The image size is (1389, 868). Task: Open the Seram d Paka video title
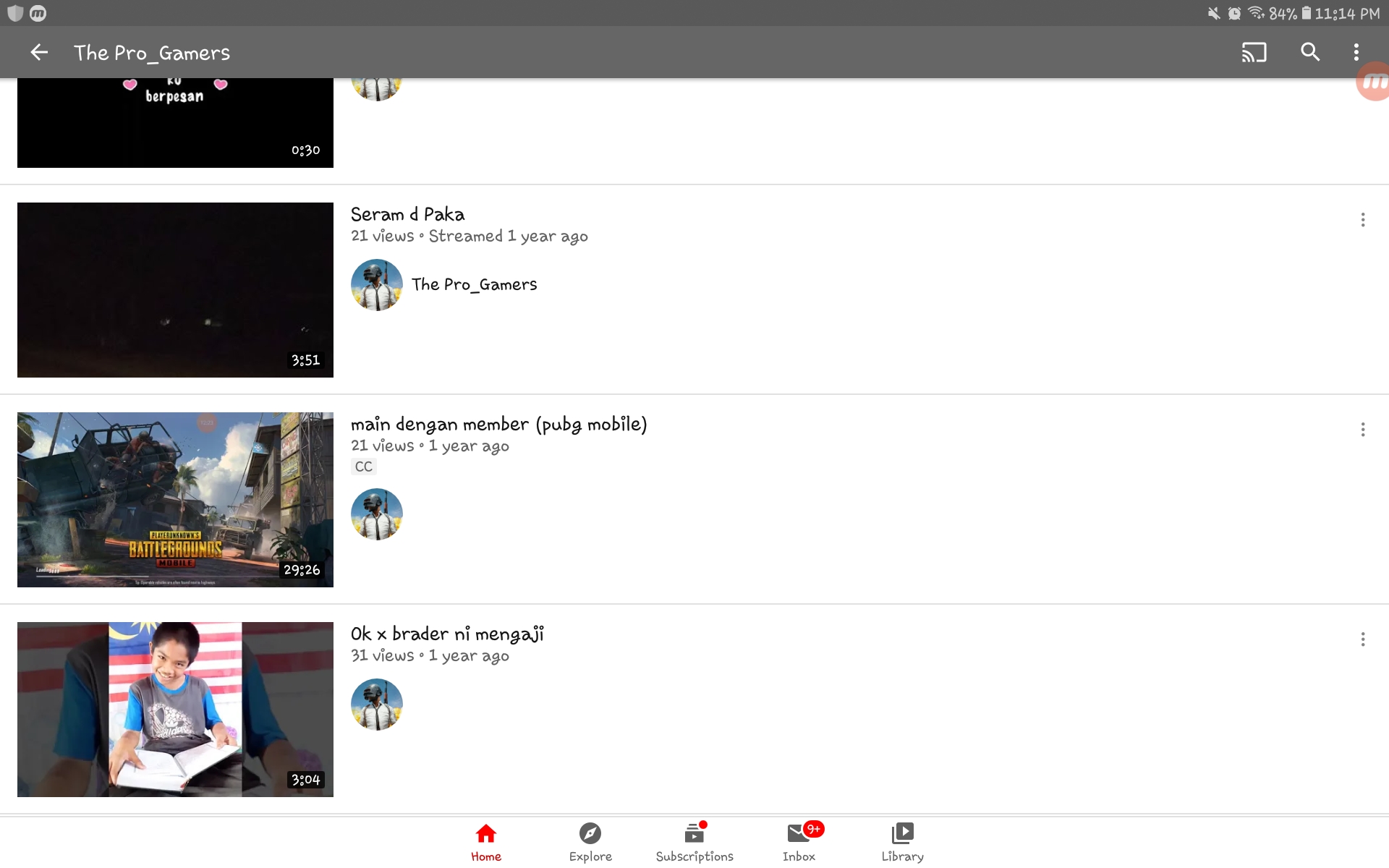click(407, 214)
